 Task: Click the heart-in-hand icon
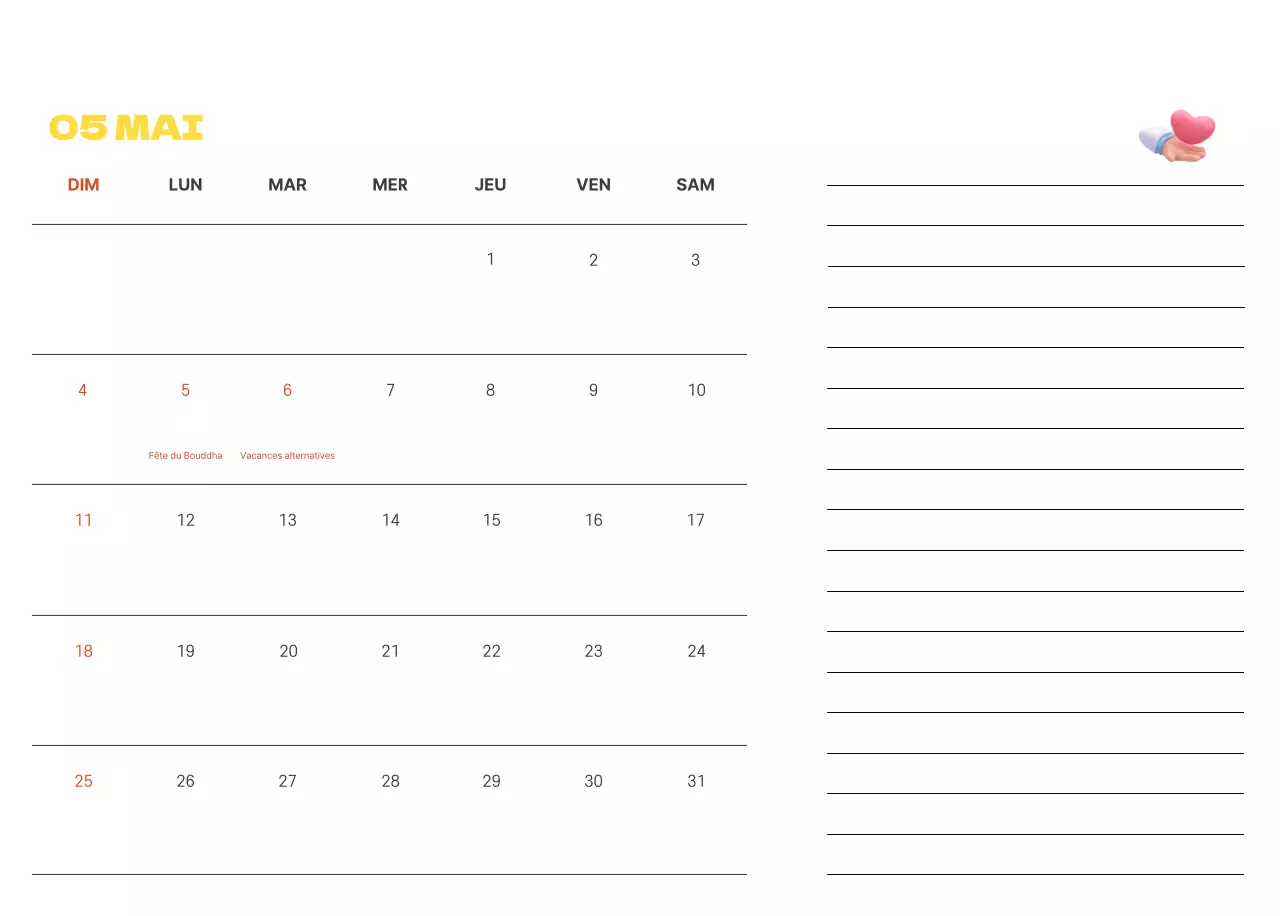1178,135
